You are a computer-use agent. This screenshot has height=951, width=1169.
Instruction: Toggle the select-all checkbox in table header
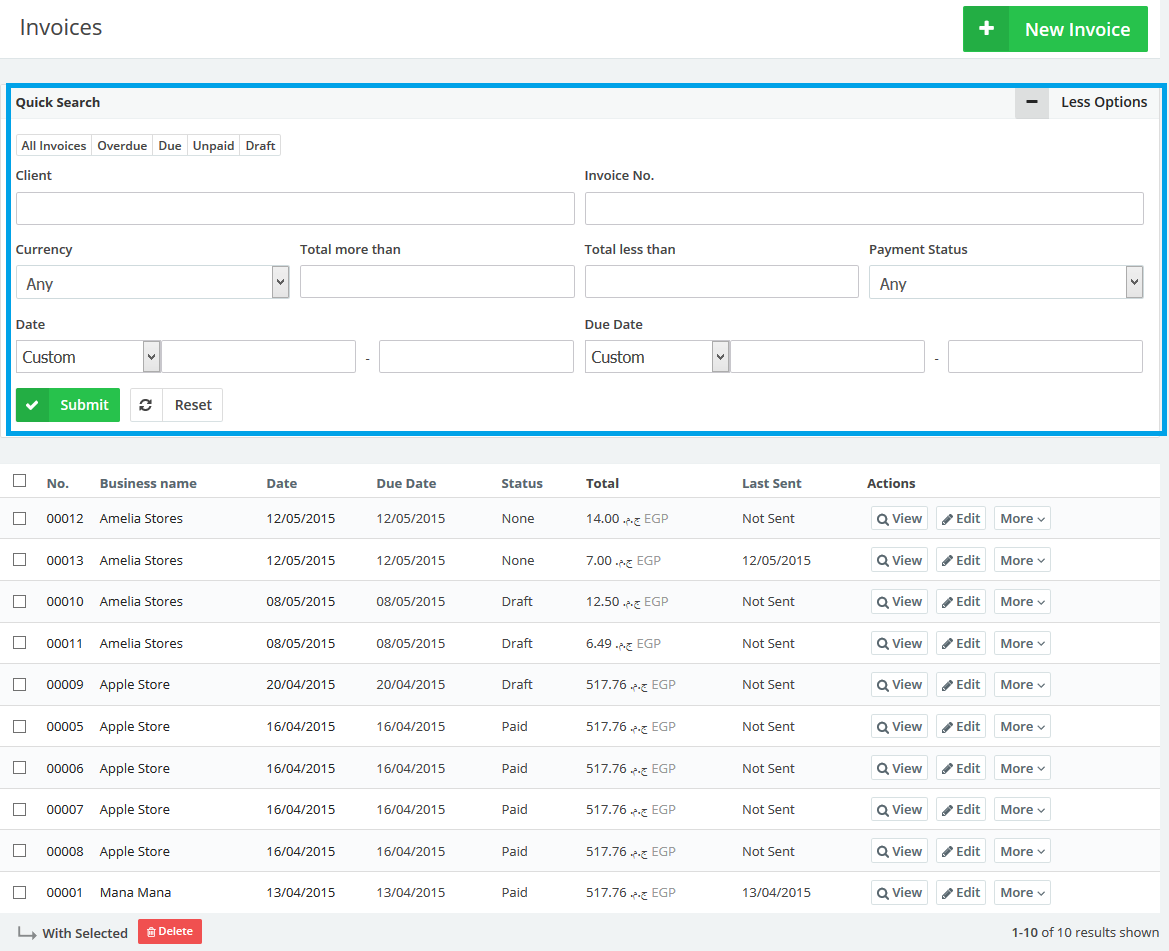(x=20, y=481)
